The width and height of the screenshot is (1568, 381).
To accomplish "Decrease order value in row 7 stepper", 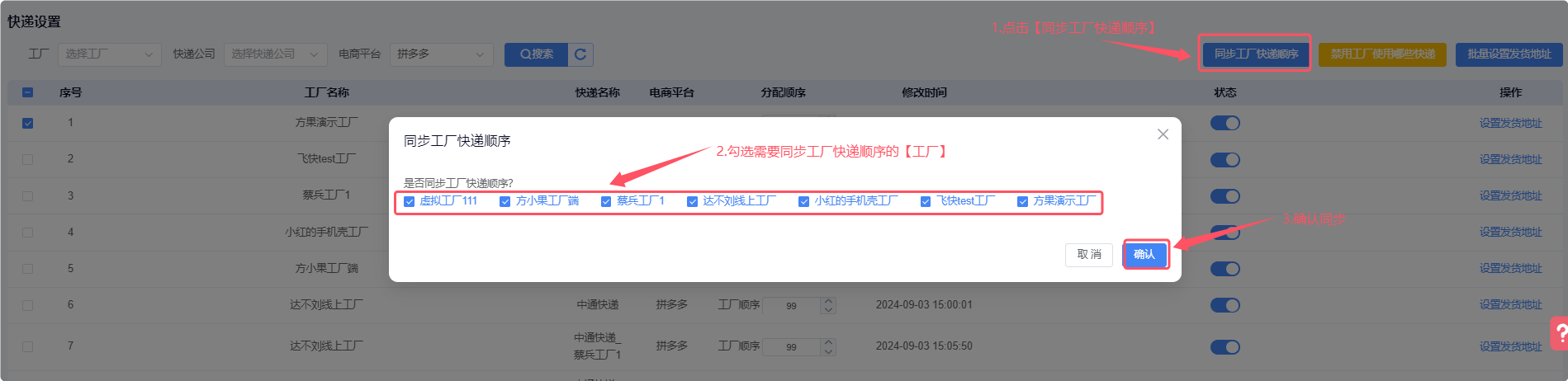I will pyautogui.click(x=828, y=351).
